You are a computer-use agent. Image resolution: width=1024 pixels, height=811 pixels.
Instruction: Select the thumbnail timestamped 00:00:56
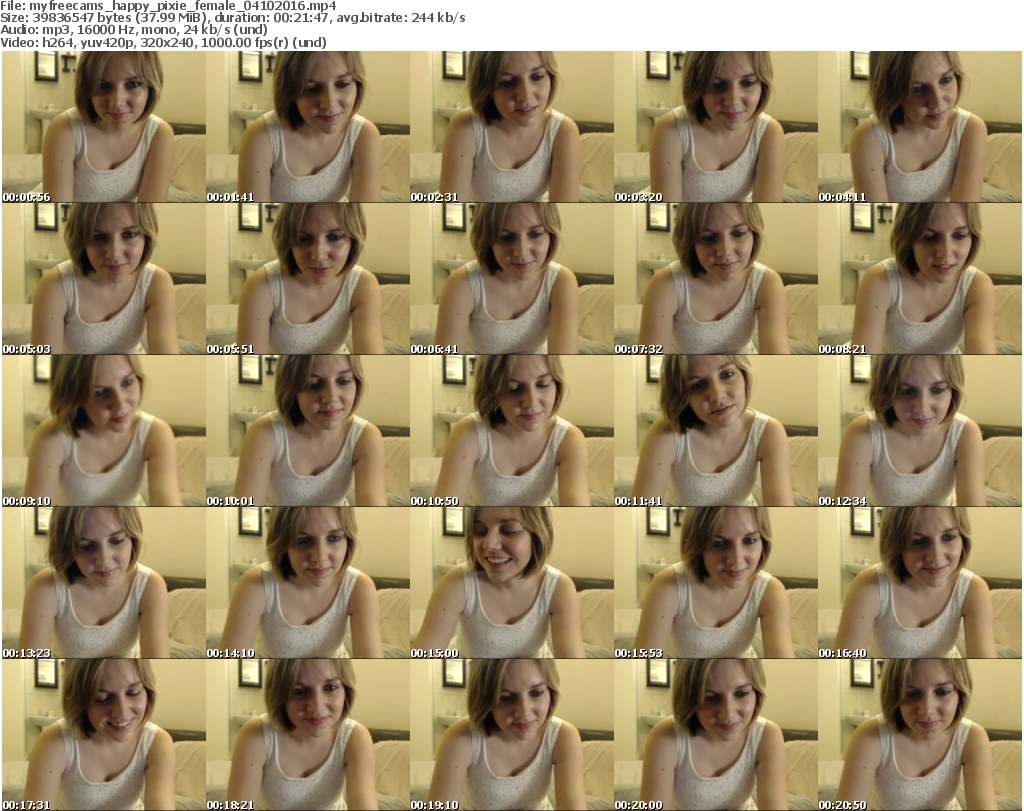tap(104, 127)
